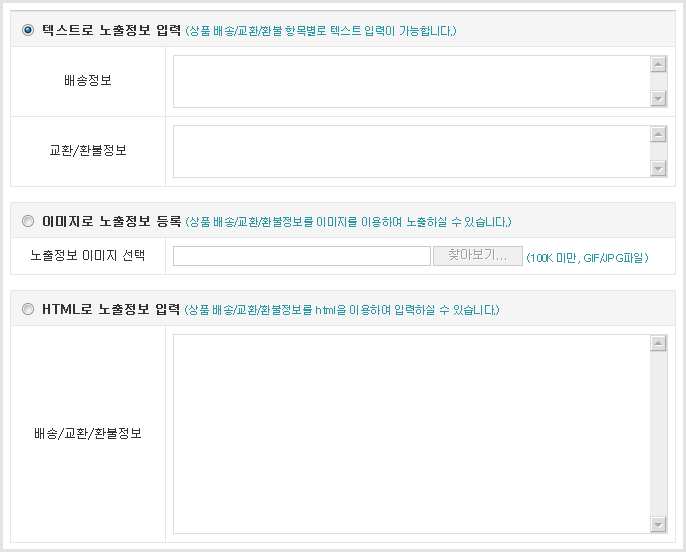This screenshot has width=686, height=552.
Task: Click the 배송/교환/환불정보 HTML text area
Action: click(x=410, y=434)
